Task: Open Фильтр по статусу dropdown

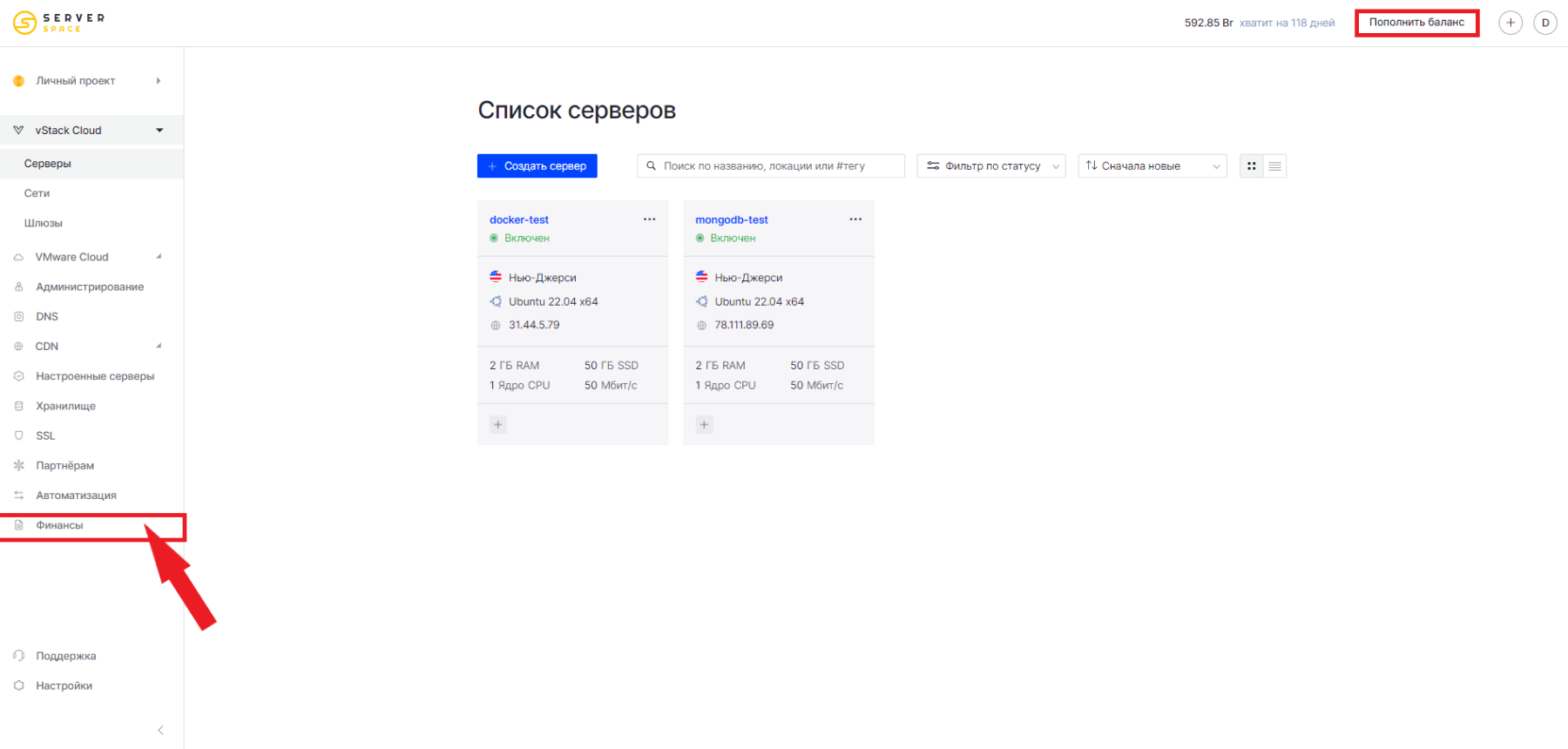Action: [x=991, y=165]
